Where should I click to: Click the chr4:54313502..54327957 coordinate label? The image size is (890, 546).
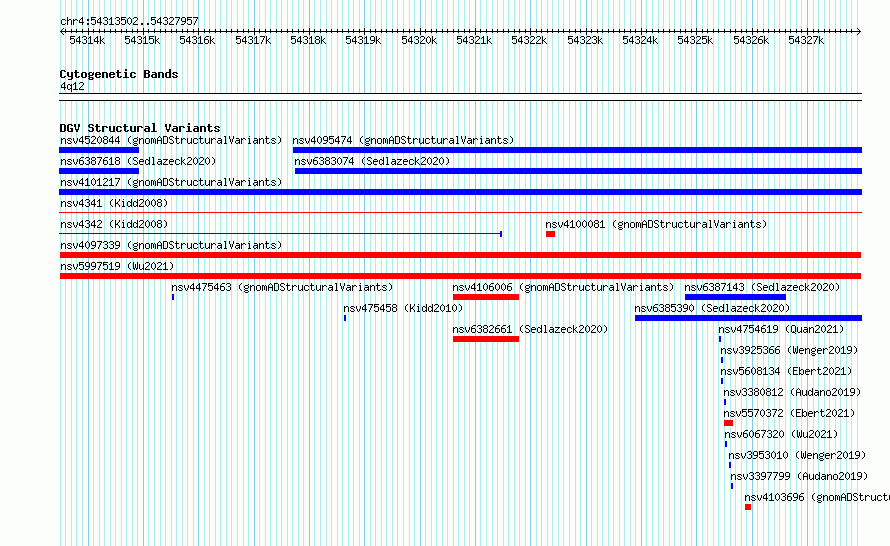129,22
